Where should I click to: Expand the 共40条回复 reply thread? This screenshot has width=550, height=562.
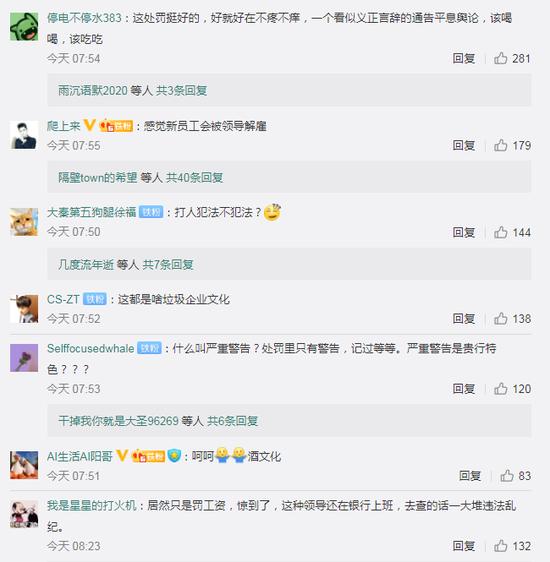[x=194, y=177]
